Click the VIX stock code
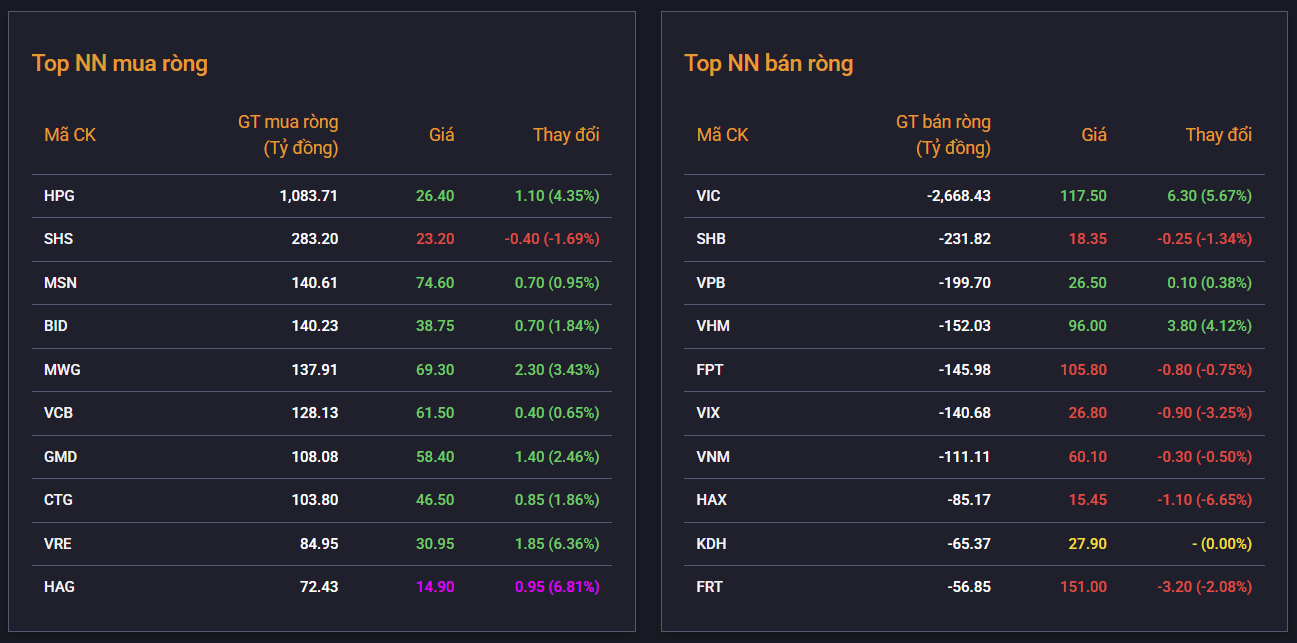This screenshot has width=1297, height=643. (x=708, y=412)
